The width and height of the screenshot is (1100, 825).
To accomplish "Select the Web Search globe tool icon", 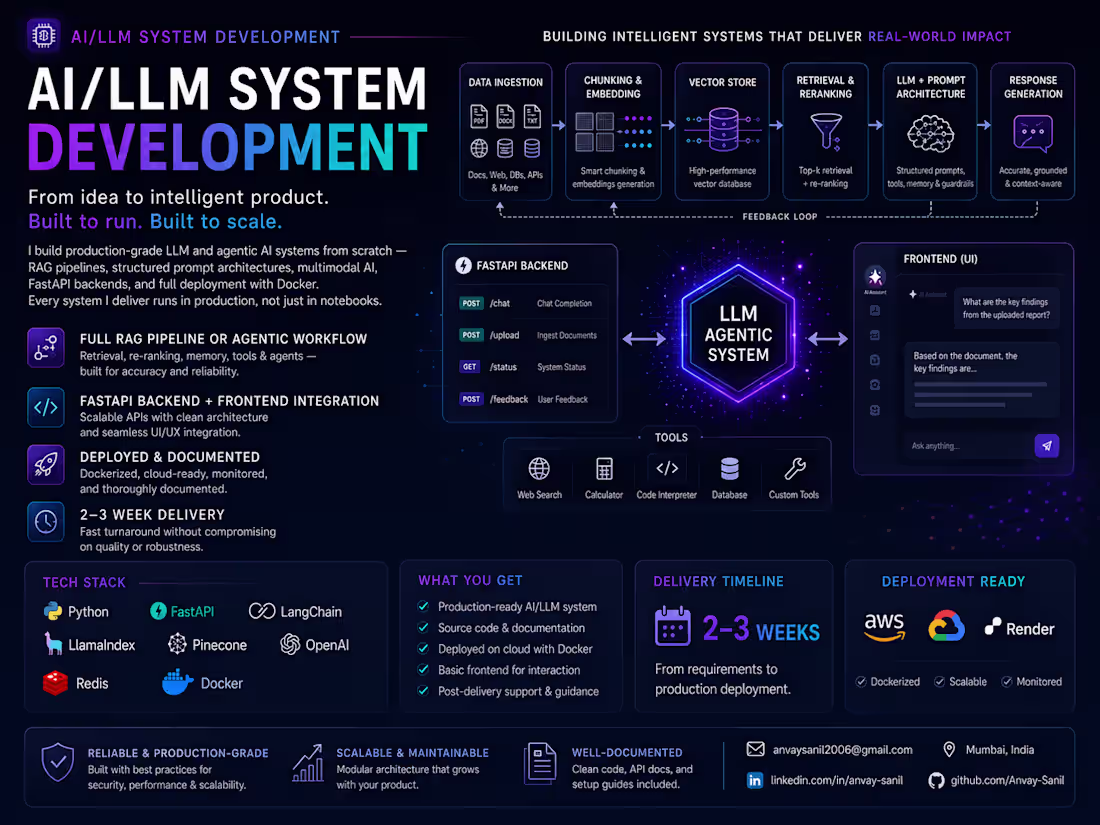I will tap(539, 468).
